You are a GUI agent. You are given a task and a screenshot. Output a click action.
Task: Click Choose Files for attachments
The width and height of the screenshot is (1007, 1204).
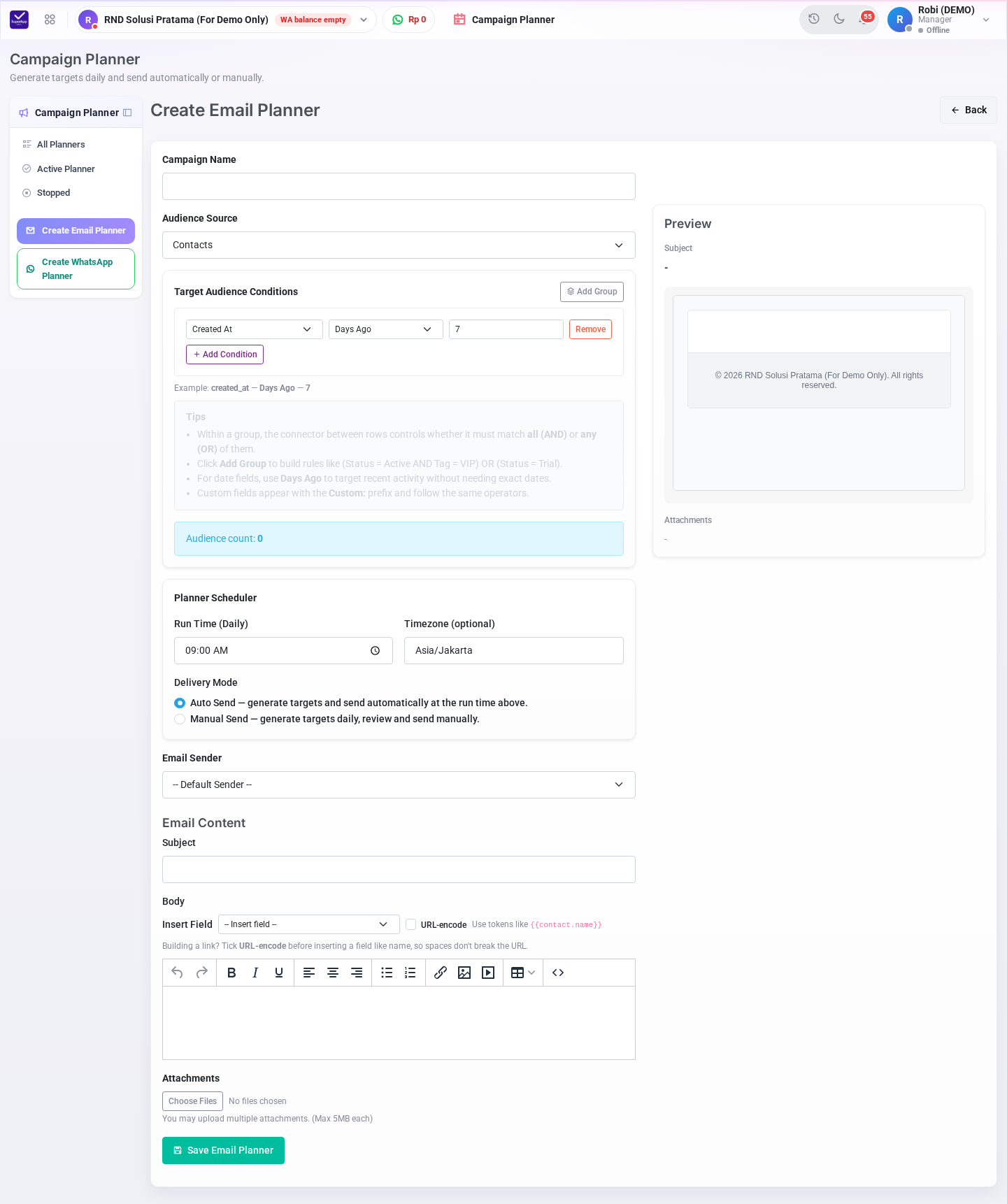(192, 1101)
